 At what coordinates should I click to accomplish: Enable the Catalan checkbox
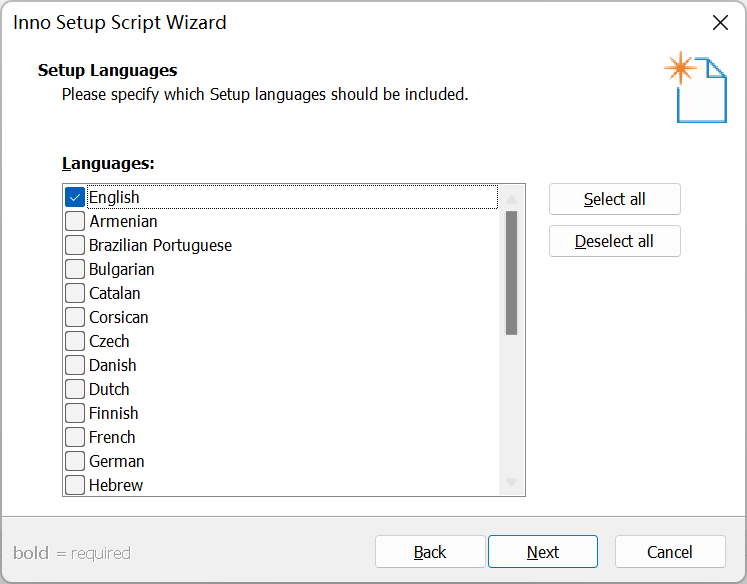tap(75, 293)
